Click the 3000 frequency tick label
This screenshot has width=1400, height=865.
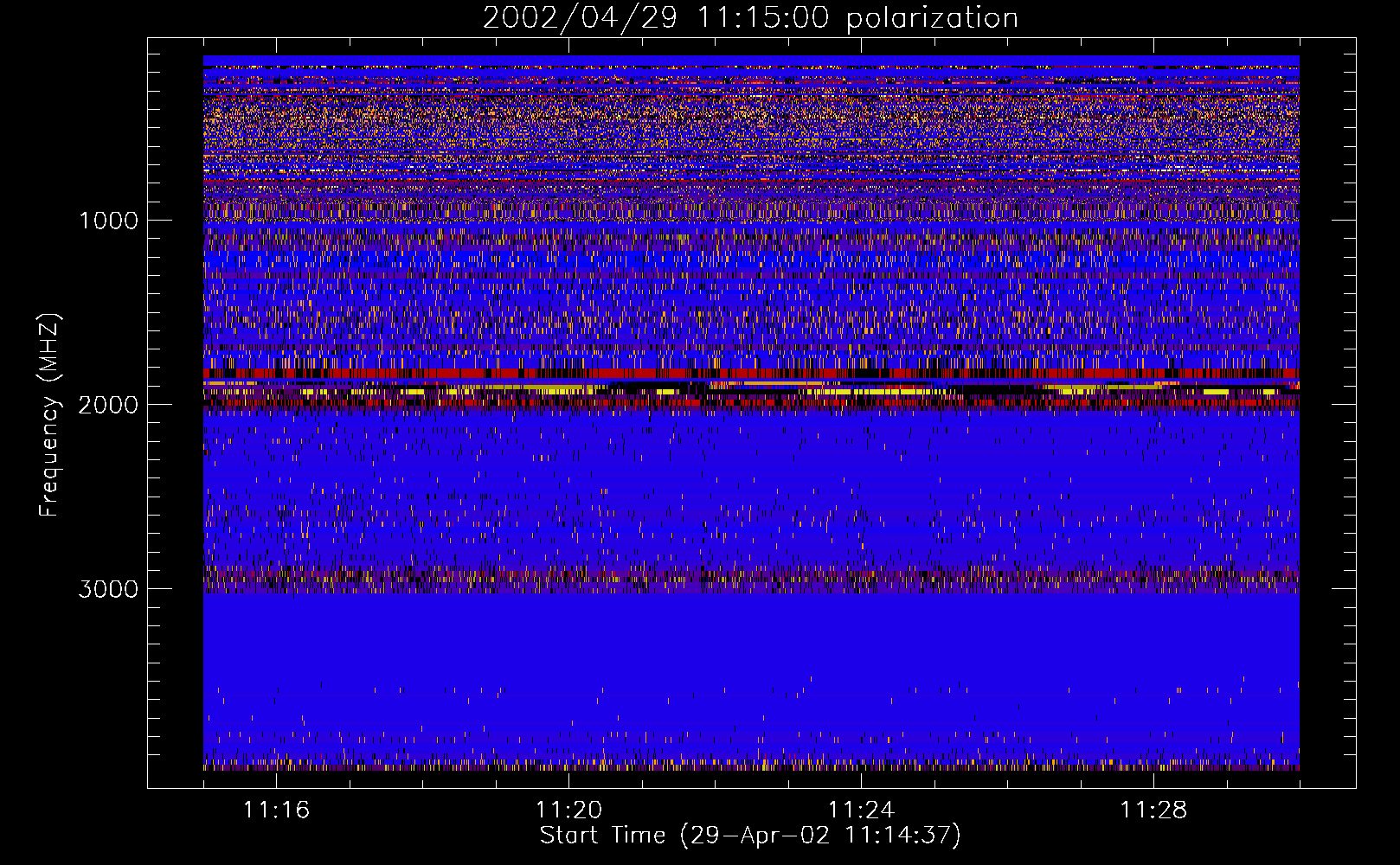(x=108, y=589)
